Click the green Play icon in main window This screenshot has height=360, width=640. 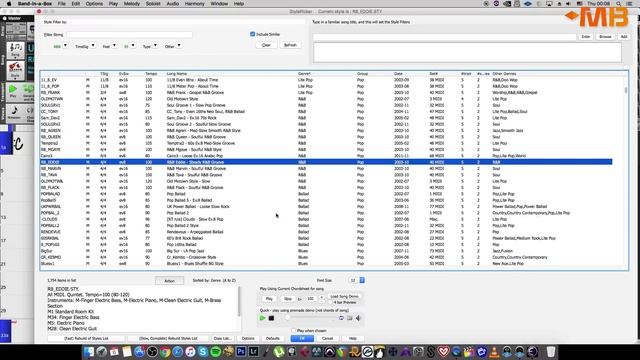tap(13, 91)
